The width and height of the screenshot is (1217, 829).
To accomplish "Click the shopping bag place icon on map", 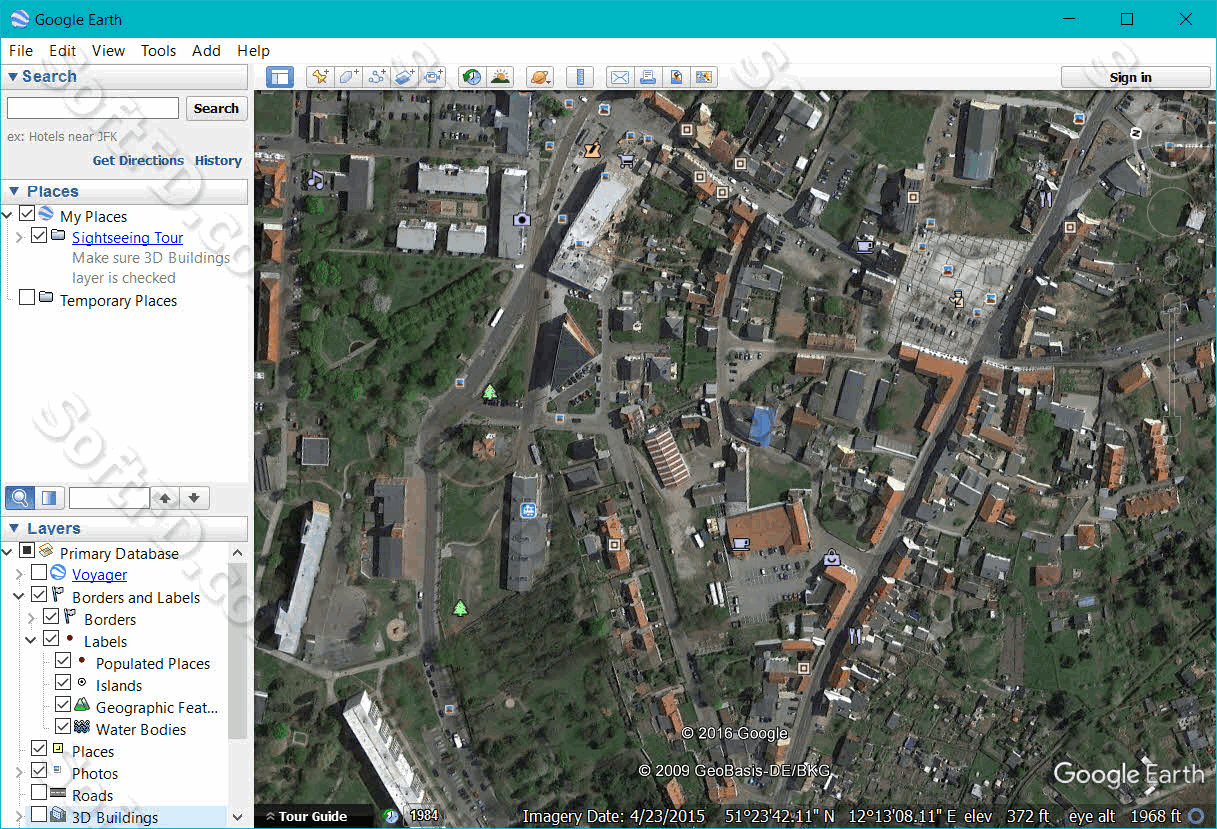I will tap(831, 558).
